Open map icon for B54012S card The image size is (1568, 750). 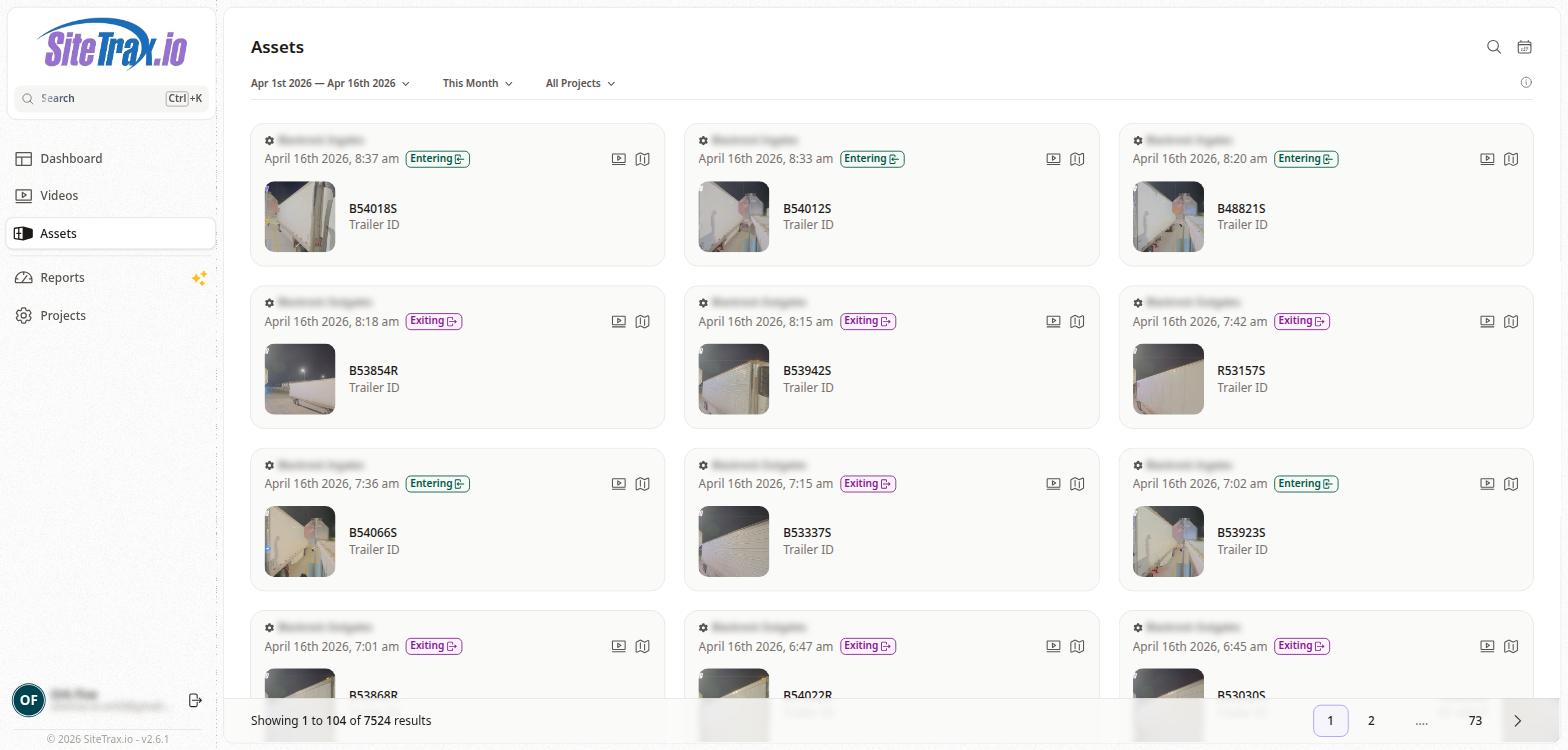1077,159
